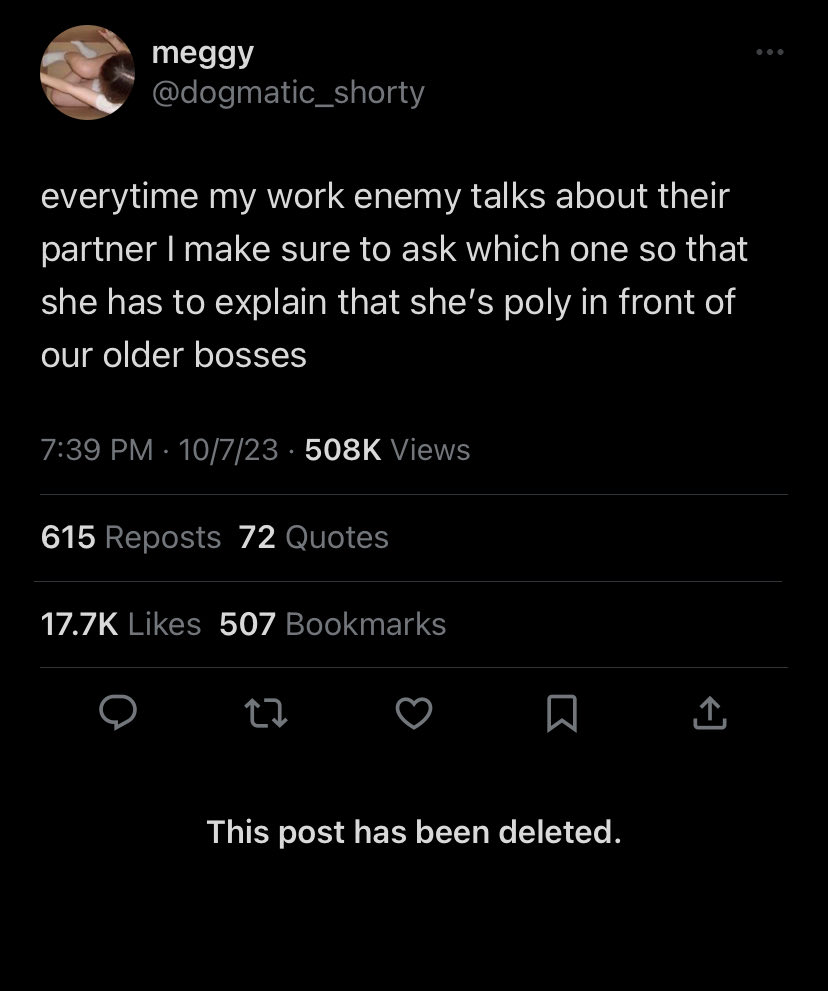Reply to meggy's post via speech bubble icon
This screenshot has height=991, width=828.
point(118,713)
